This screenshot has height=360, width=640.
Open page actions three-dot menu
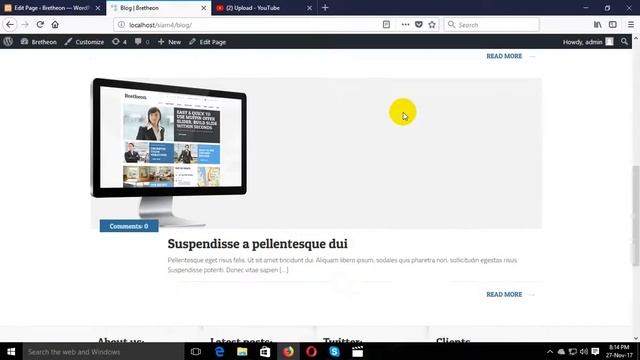coord(405,24)
